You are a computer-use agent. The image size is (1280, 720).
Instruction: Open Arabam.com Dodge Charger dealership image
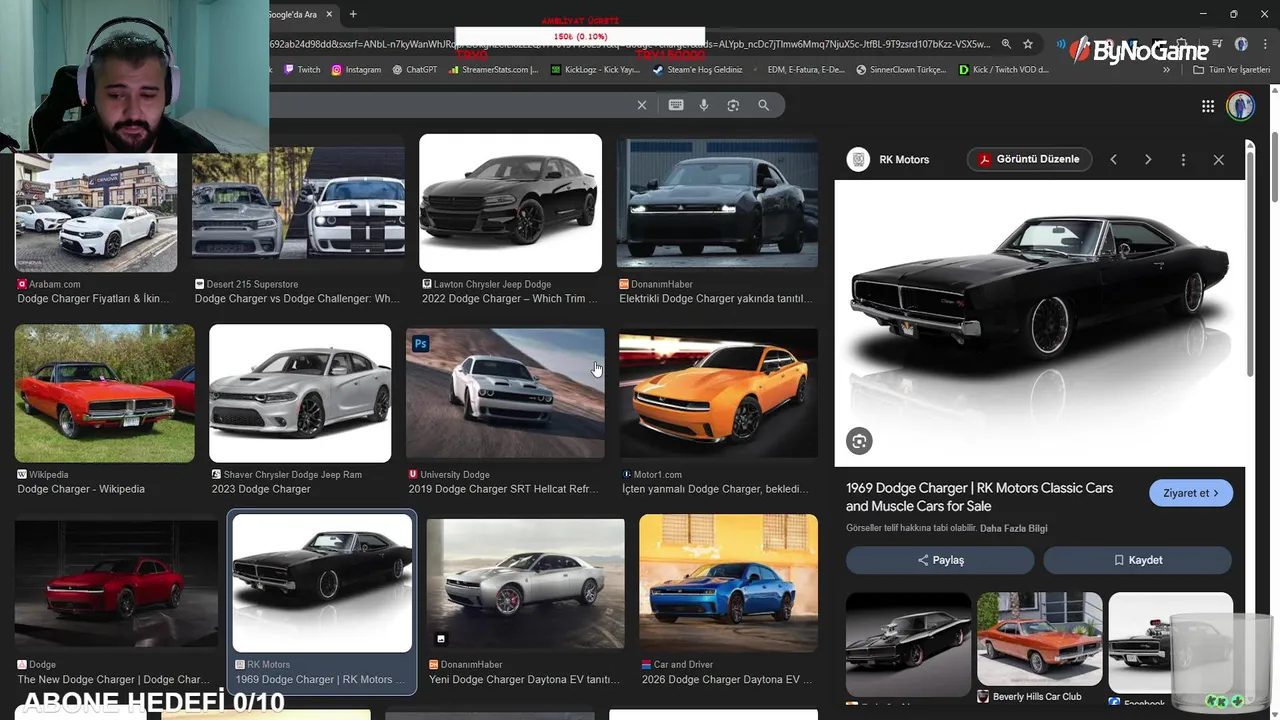(x=96, y=212)
